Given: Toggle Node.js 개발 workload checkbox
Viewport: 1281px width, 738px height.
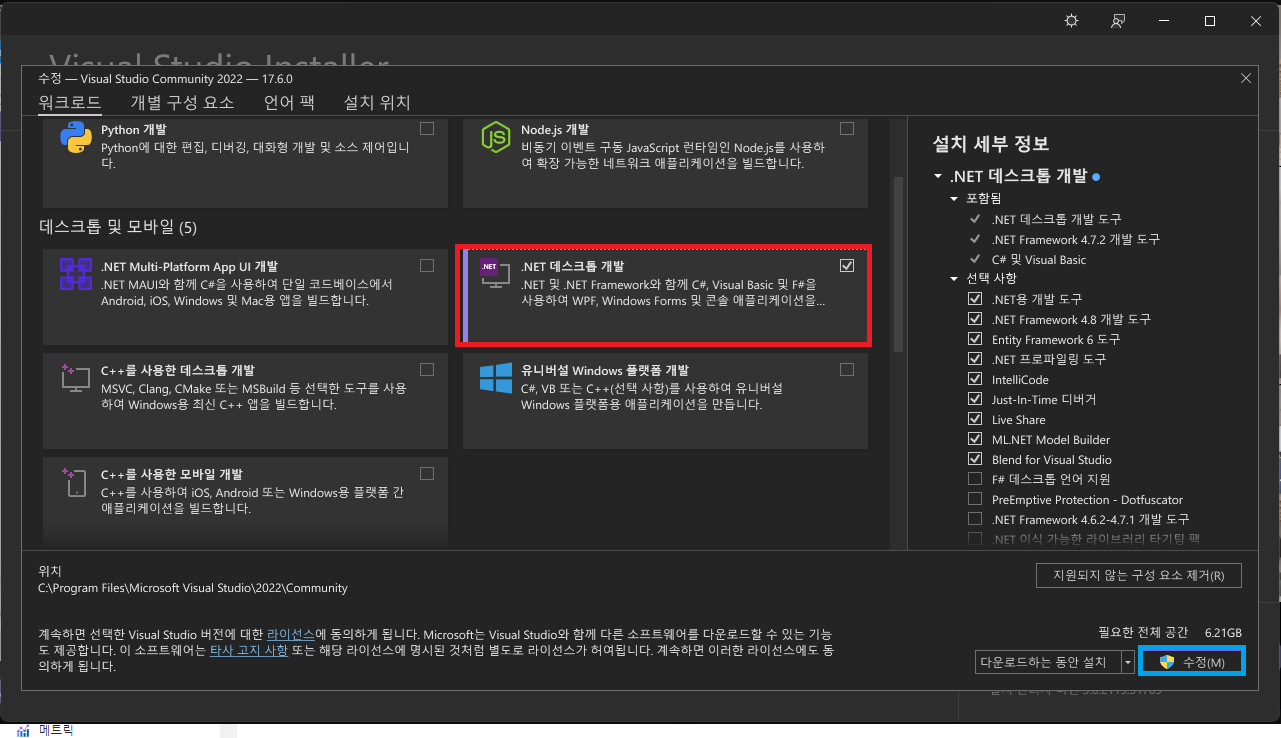Looking at the screenshot, I should (847, 129).
